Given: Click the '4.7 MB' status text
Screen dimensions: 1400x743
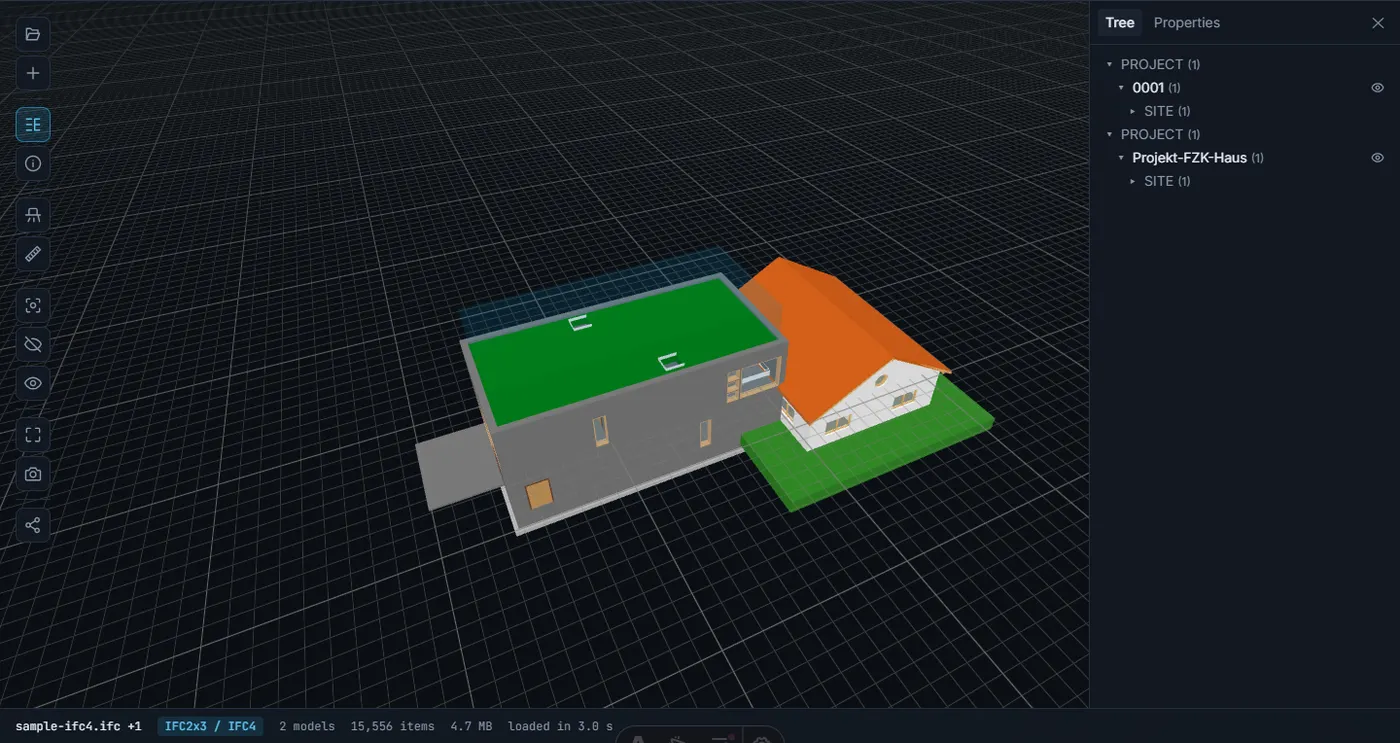Looking at the screenshot, I should (x=471, y=726).
